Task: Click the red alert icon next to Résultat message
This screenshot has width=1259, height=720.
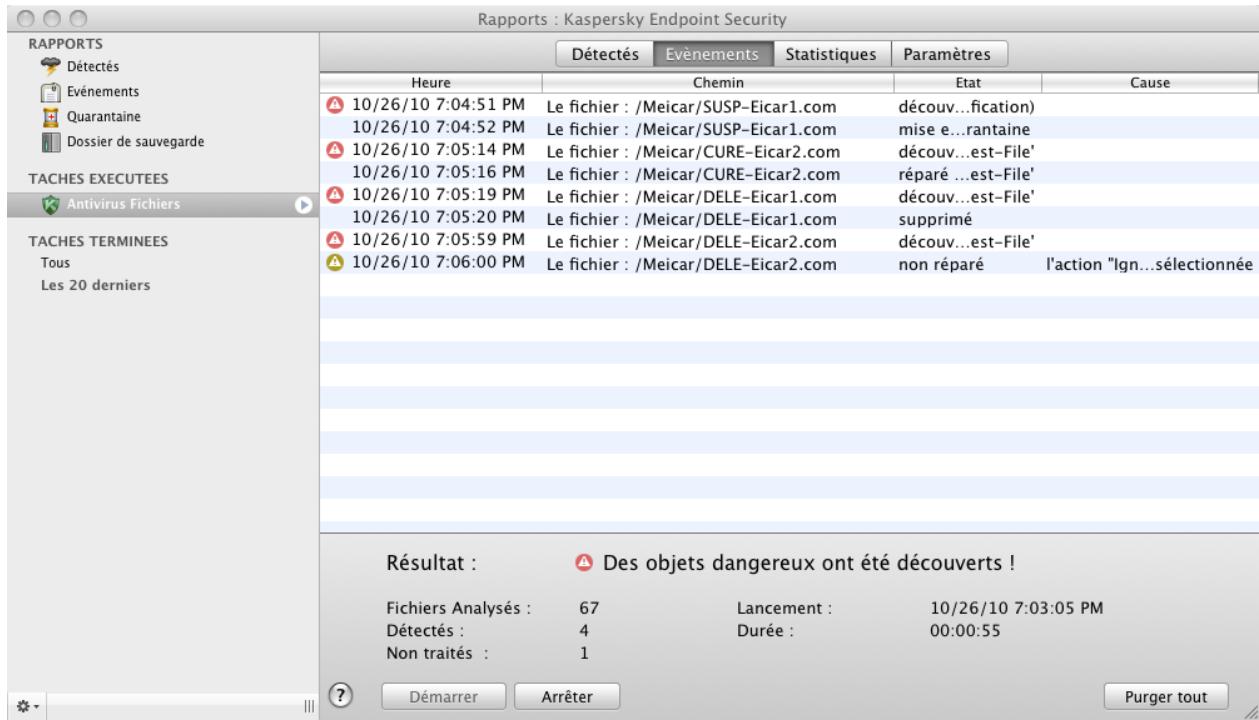Action: [583, 563]
